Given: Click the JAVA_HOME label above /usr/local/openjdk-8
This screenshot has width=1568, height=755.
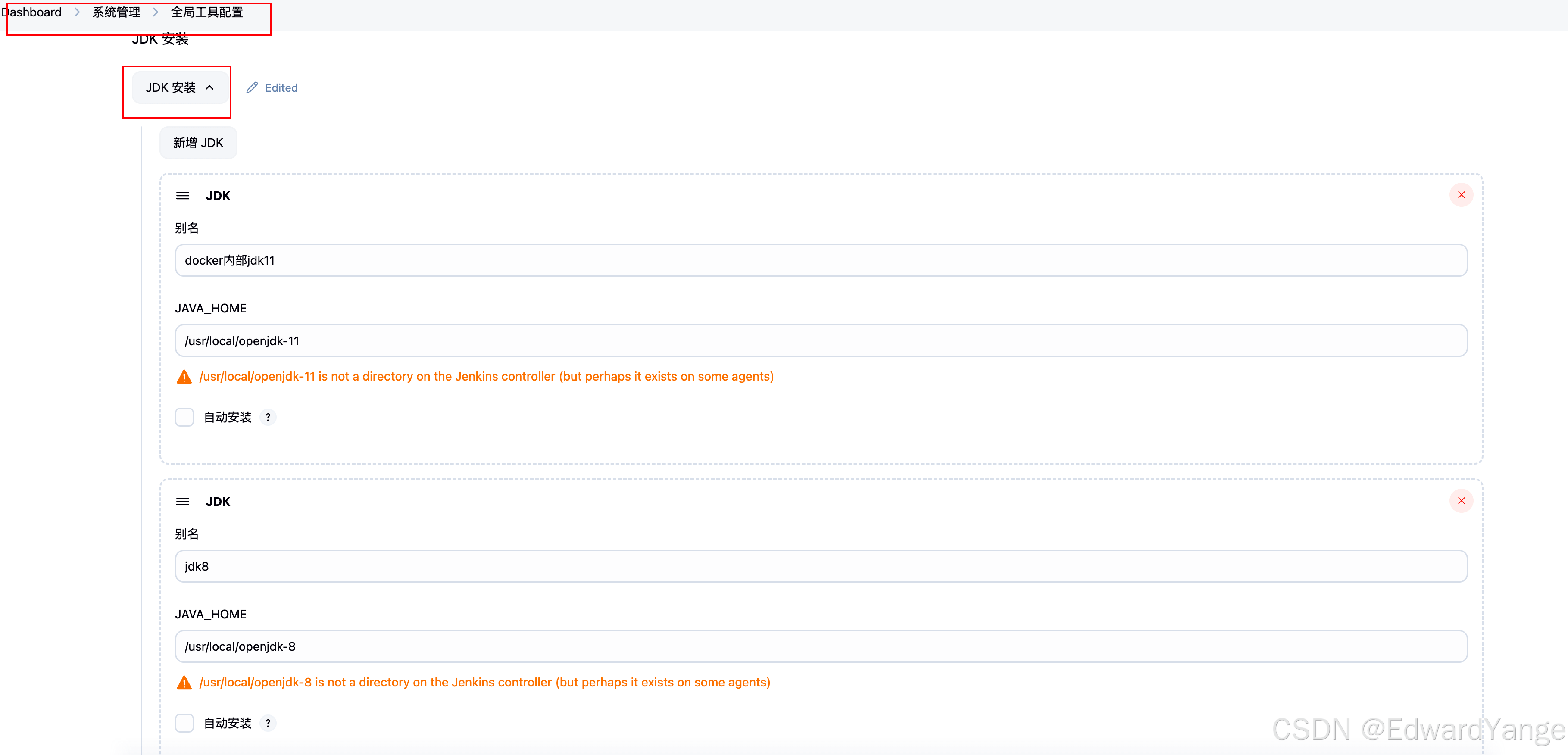Looking at the screenshot, I should coord(211,615).
